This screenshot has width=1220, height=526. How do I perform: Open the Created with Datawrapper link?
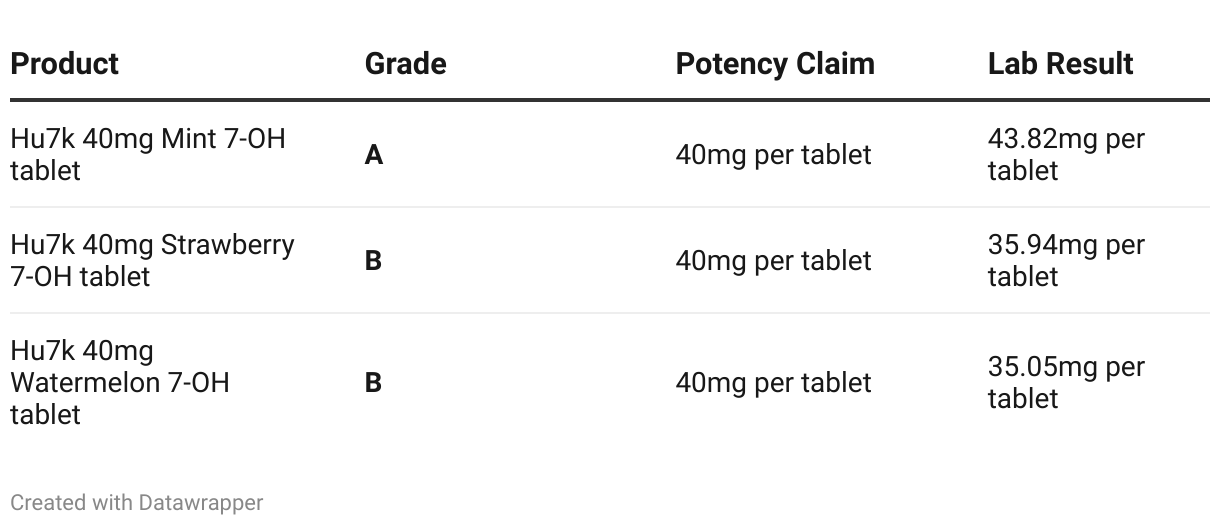pos(137,502)
